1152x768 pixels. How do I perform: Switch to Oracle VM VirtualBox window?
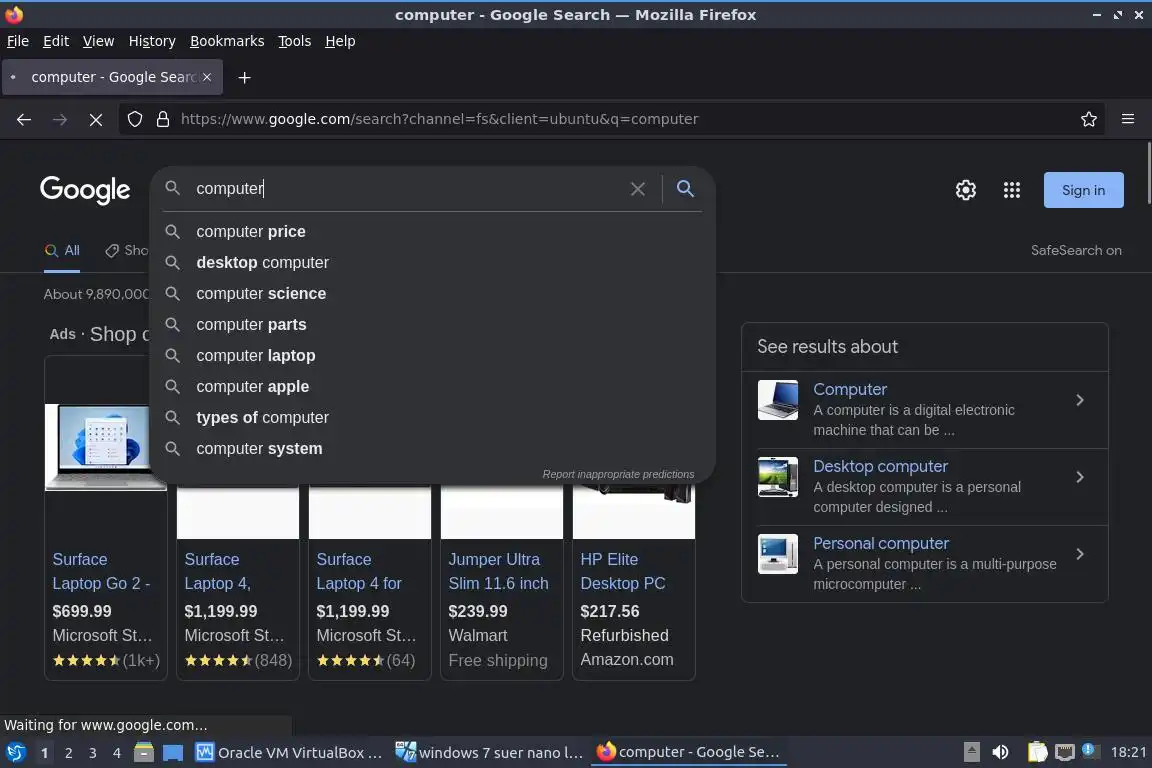(289, 753)
